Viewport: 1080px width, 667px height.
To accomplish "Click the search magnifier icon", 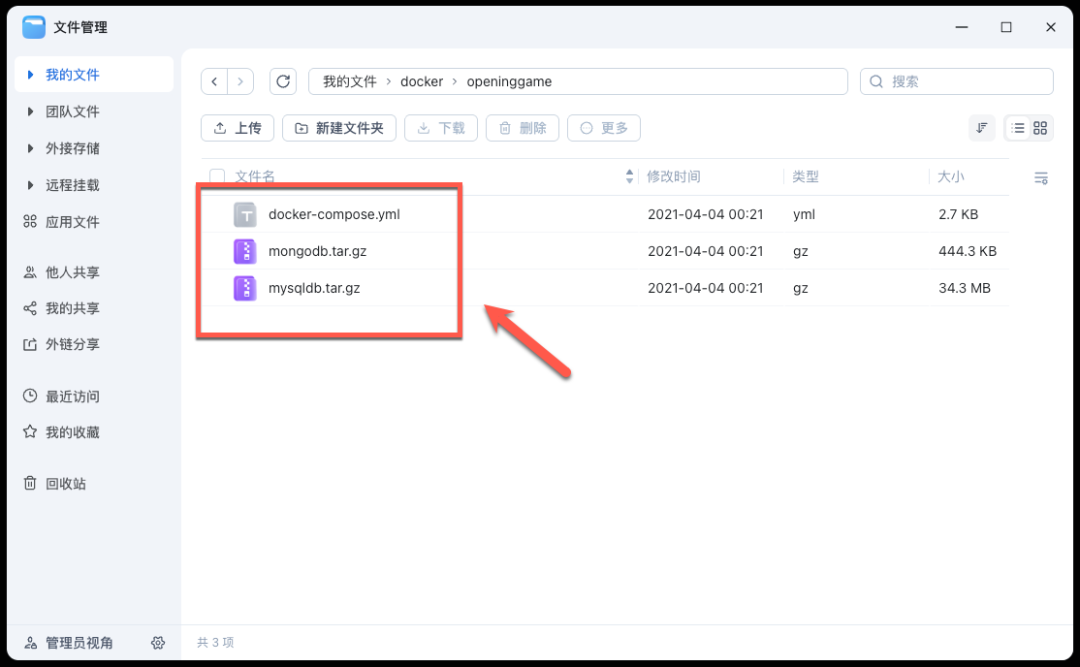I will point(877,81).
